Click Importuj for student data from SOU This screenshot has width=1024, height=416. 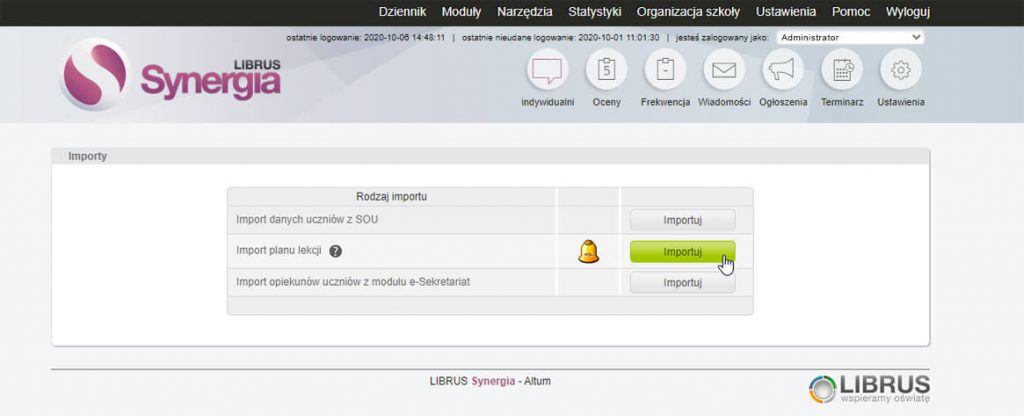[x=682, y=220]
